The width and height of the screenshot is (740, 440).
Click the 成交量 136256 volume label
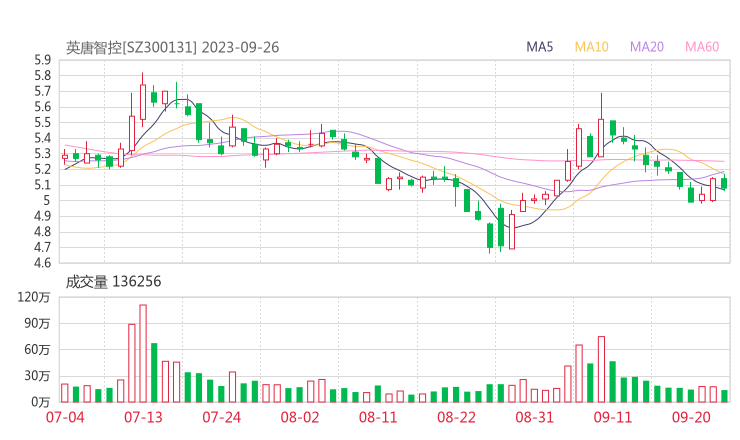point(113,281)
